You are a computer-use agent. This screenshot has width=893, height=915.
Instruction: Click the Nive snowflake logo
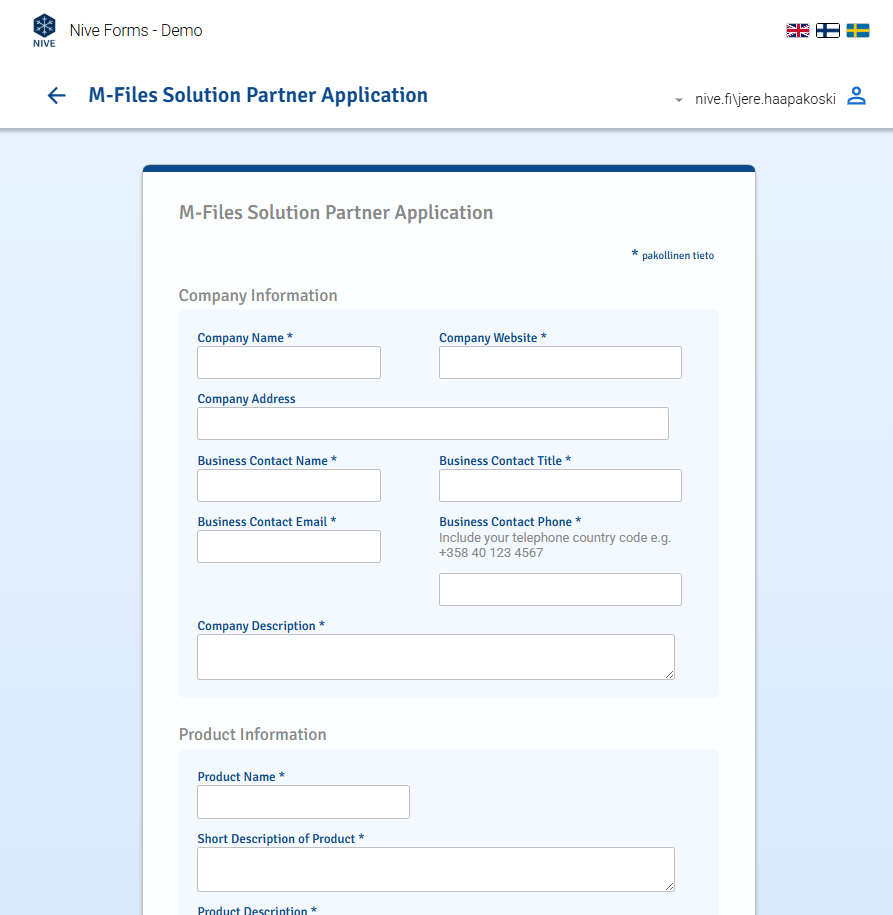[x=44, y=30]
